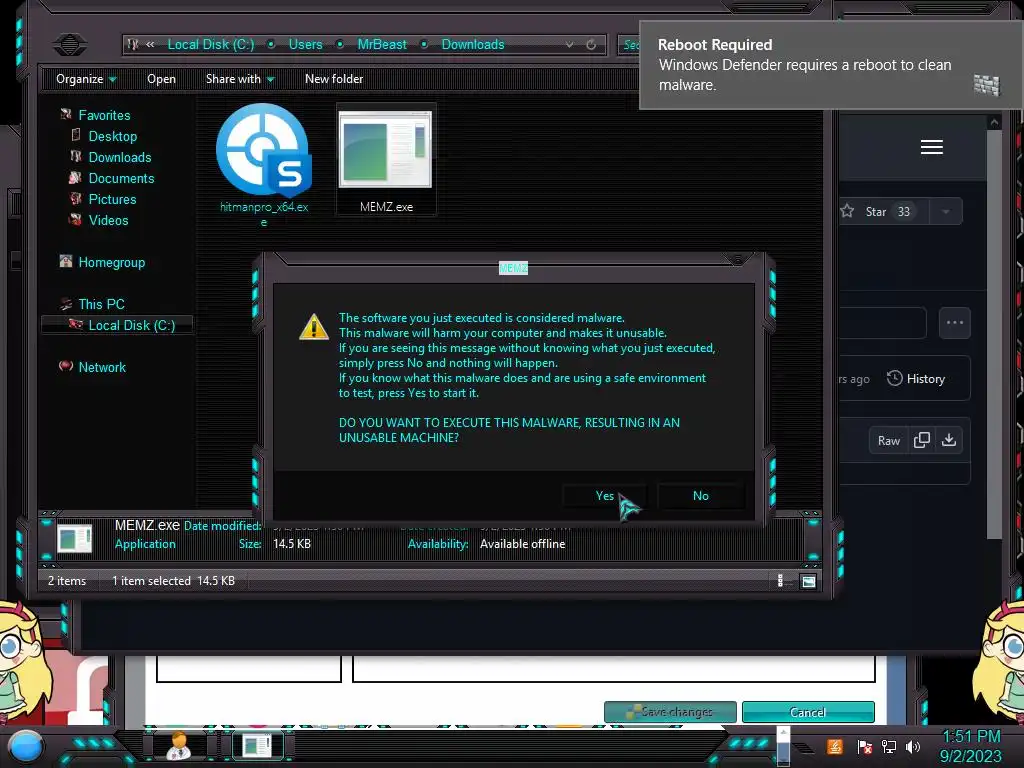1024x768 pixels.
Task: Open hamburger menu in browser window
Action: coord(932,147)
